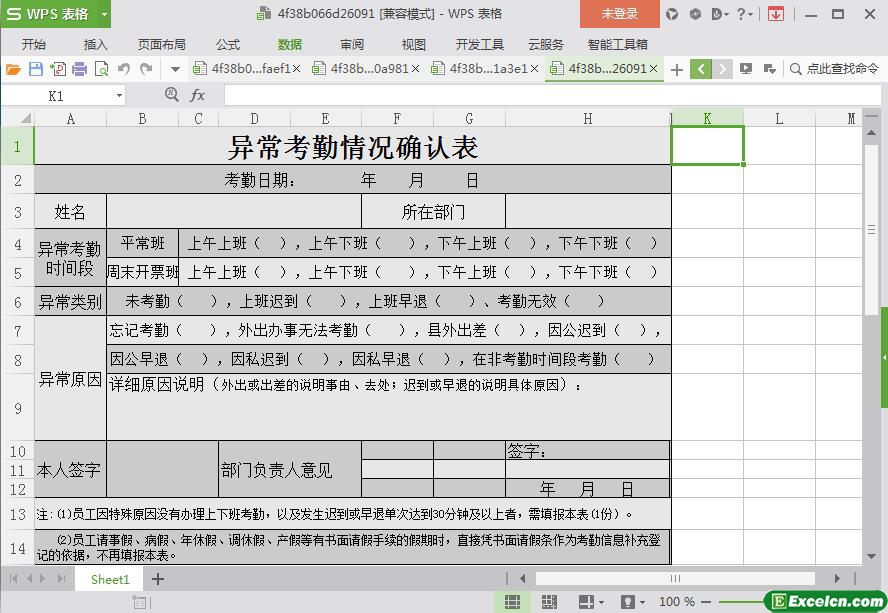Viewport: 888px width, 613px height.
Task: Click the save icon in quick toolbar
Action: (35, 69)
